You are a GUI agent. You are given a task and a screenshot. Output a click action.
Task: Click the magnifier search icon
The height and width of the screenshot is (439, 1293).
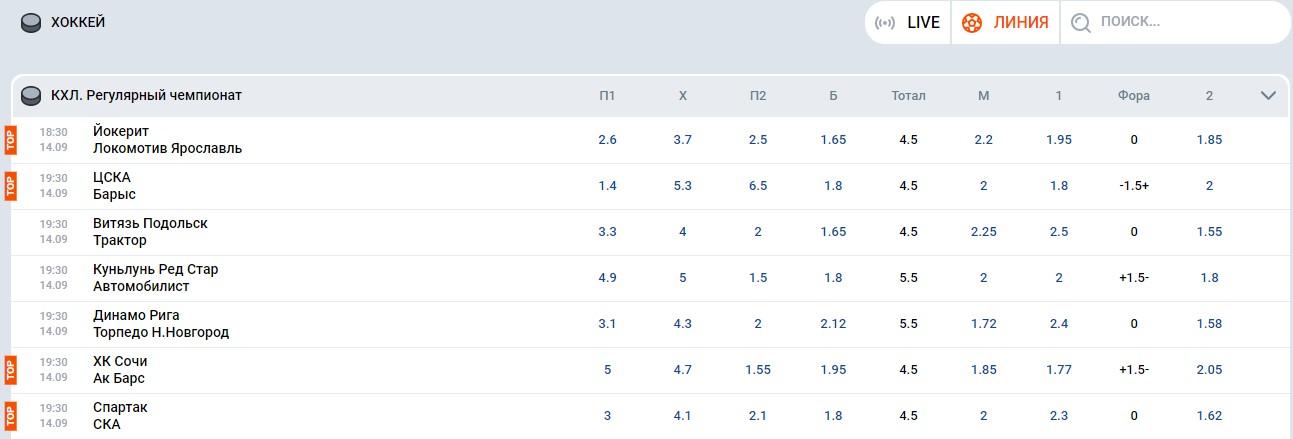[1080, 22]
